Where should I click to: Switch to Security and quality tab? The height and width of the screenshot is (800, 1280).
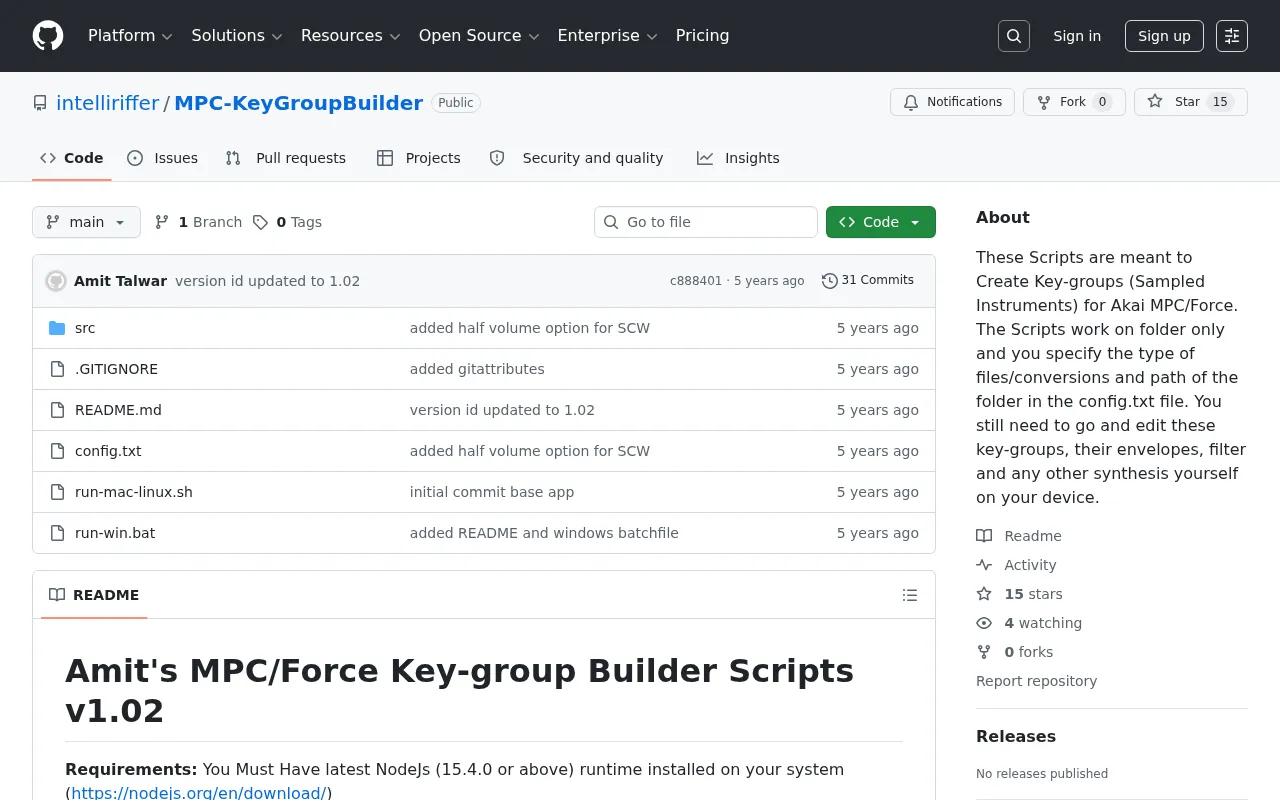pyautogui.click(x=577, y=158)
